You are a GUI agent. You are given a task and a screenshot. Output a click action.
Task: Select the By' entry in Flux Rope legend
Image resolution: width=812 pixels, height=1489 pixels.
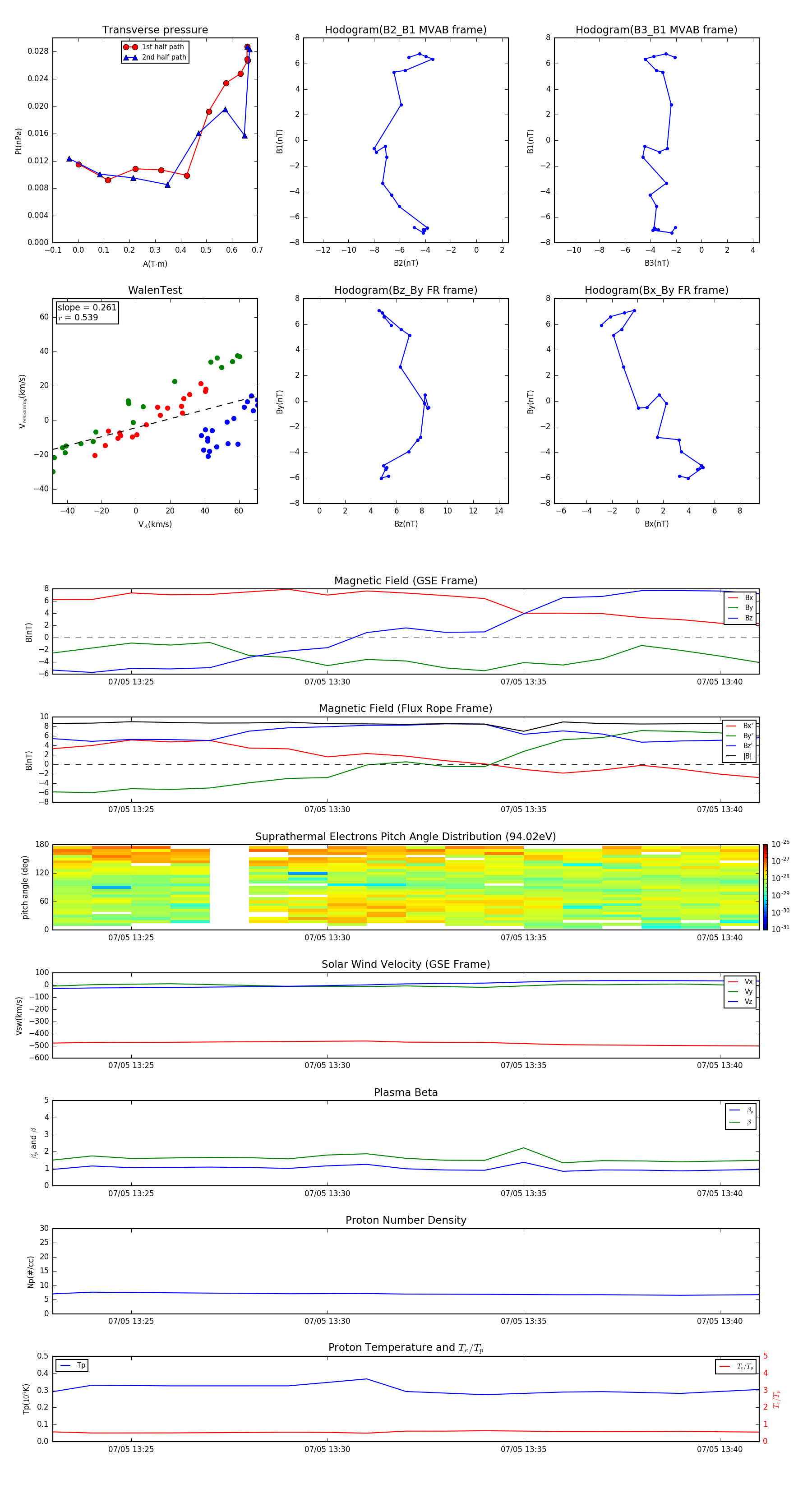point(739,736)
